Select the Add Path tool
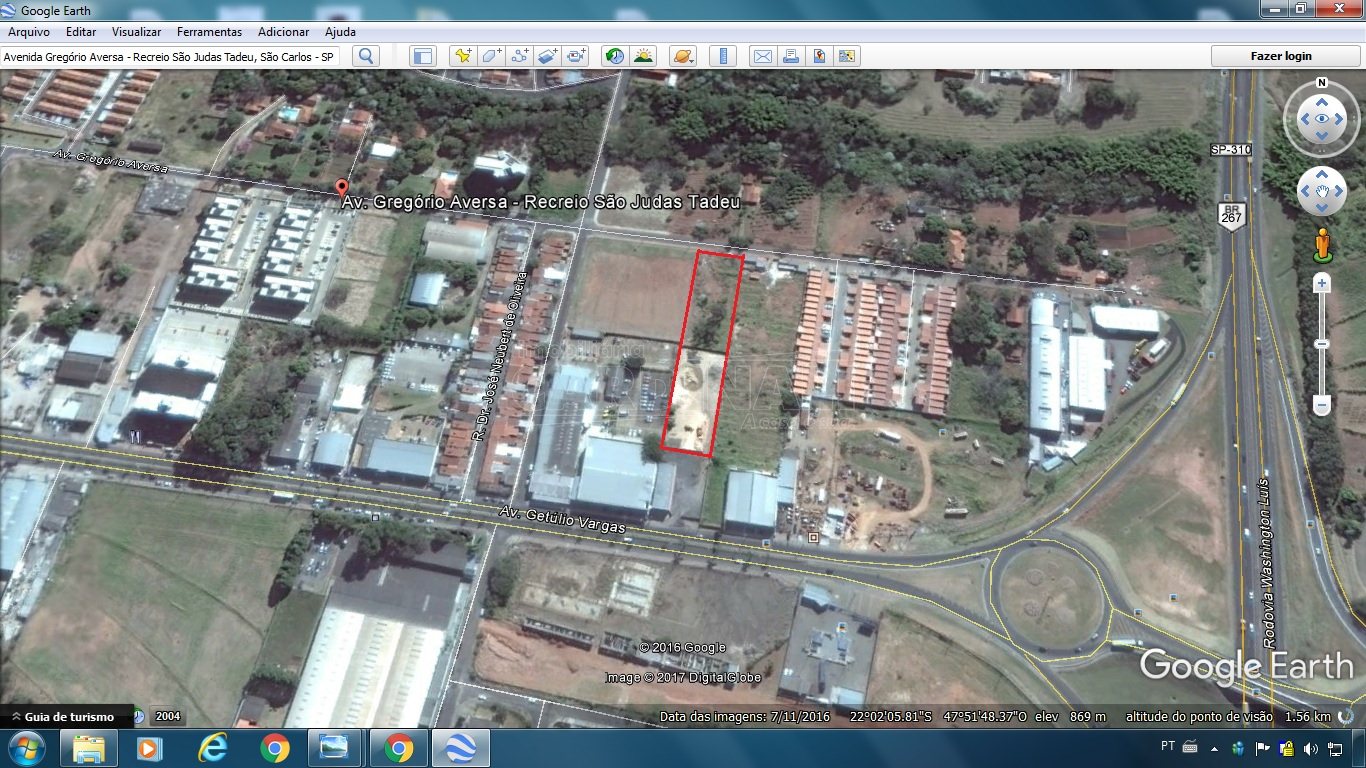This screenshot has height=768, width=1366. coord(519,56)
